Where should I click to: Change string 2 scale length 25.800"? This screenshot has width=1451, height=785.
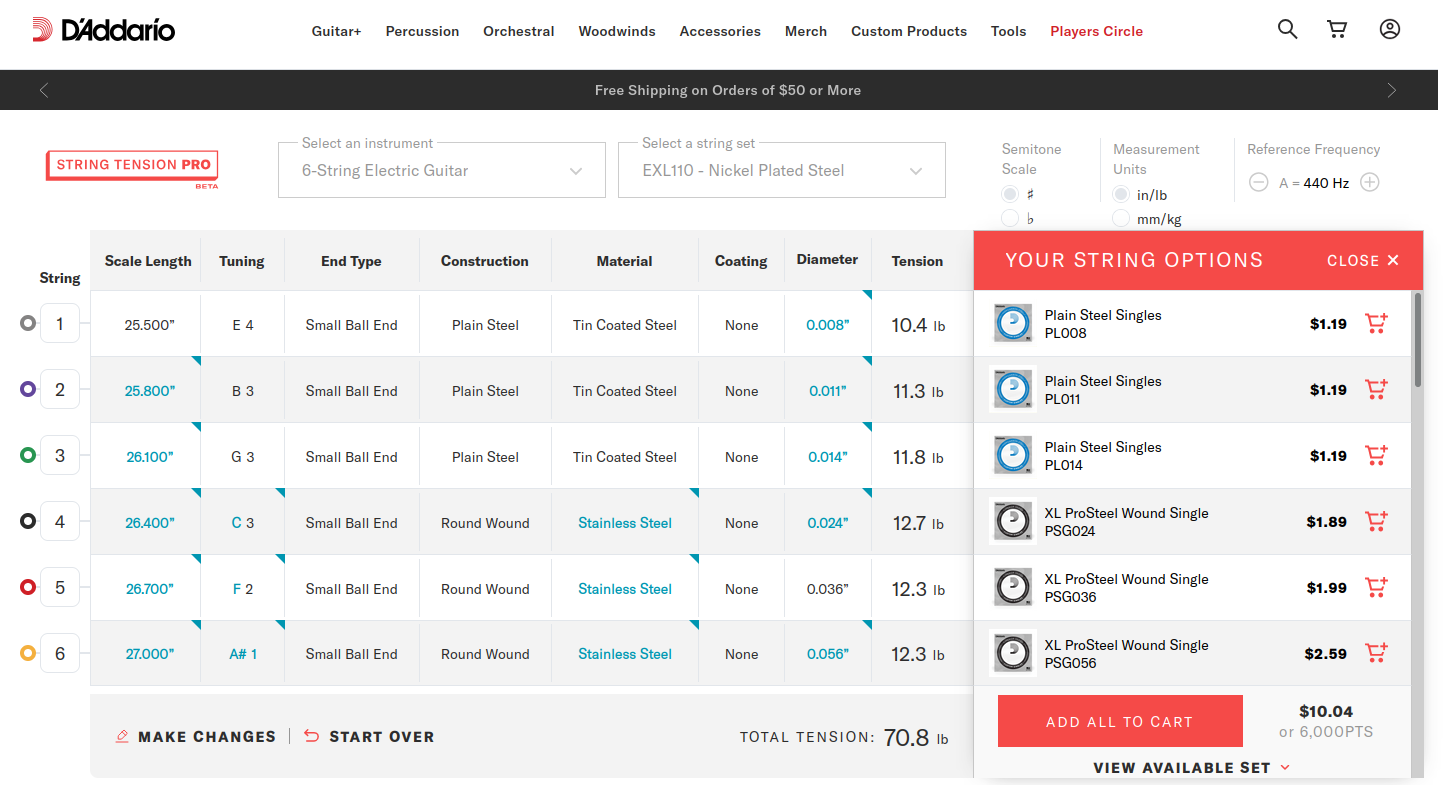coord(149,391)
